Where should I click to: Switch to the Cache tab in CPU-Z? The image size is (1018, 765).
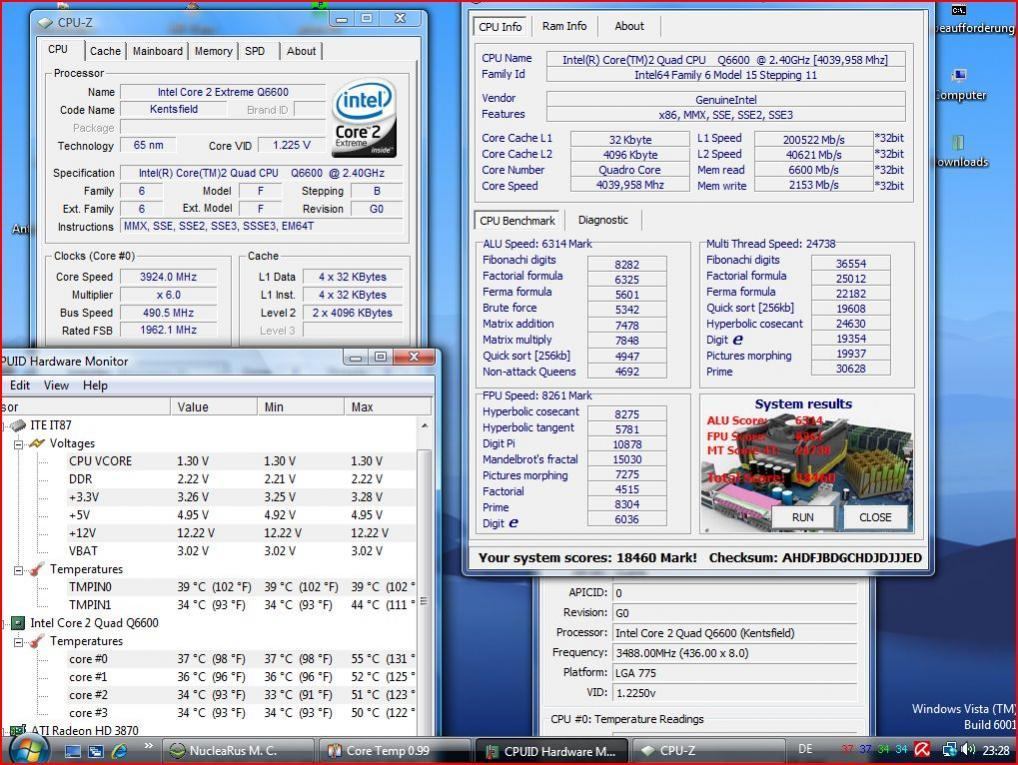(x=105, y=51)
